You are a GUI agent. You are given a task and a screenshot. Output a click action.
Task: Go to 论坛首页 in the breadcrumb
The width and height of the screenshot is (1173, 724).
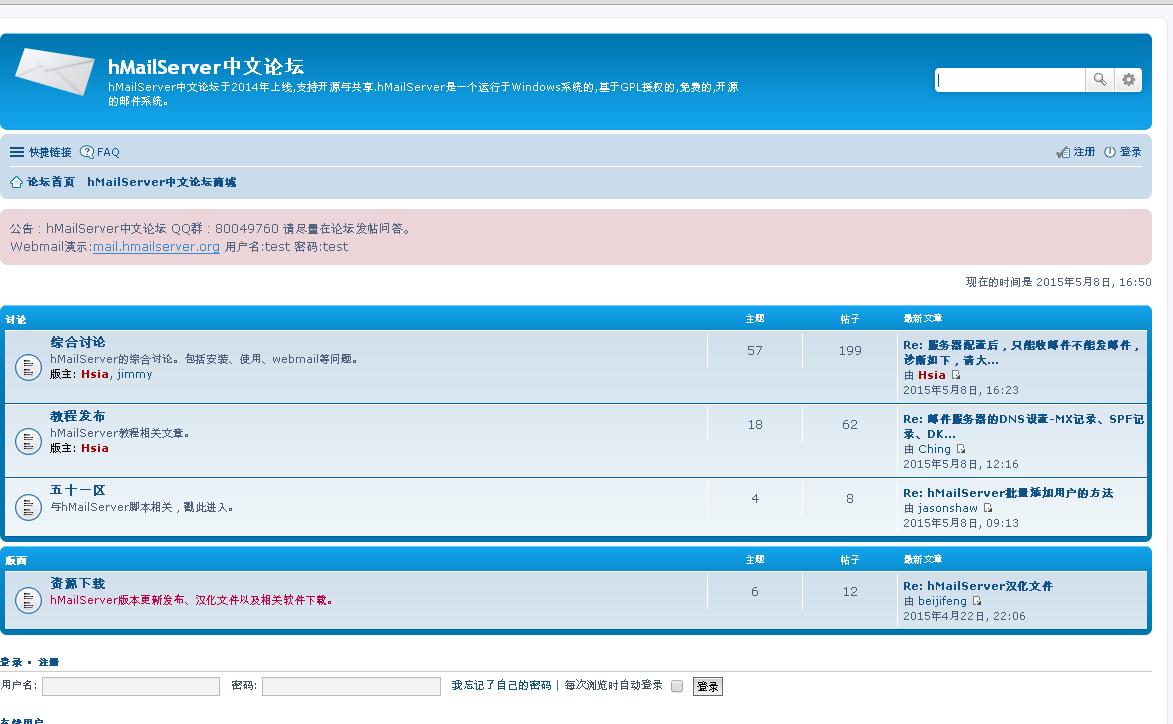(x=51, y=182)
